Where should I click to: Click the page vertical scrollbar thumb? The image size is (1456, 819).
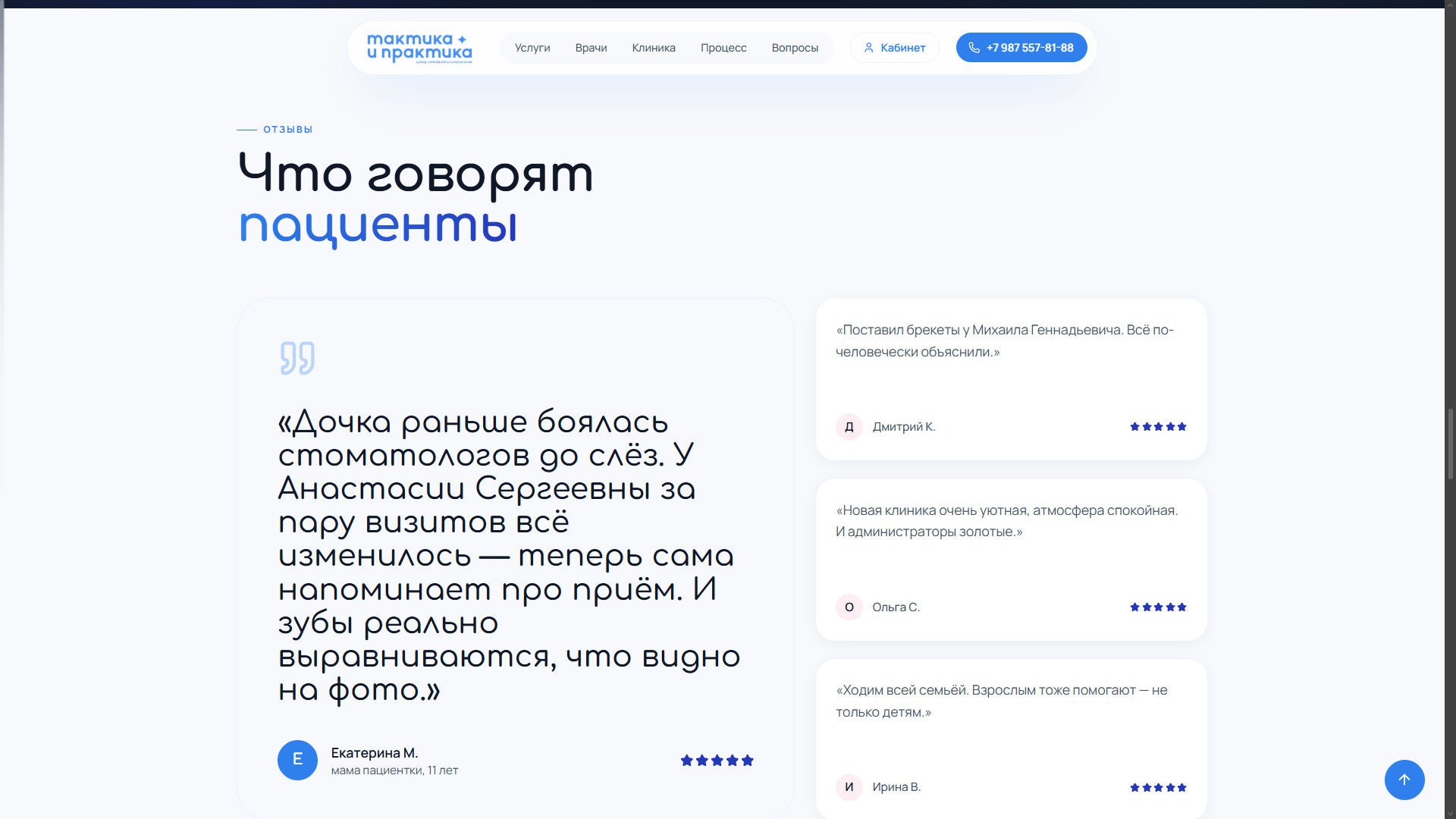tap(1451, 444)
